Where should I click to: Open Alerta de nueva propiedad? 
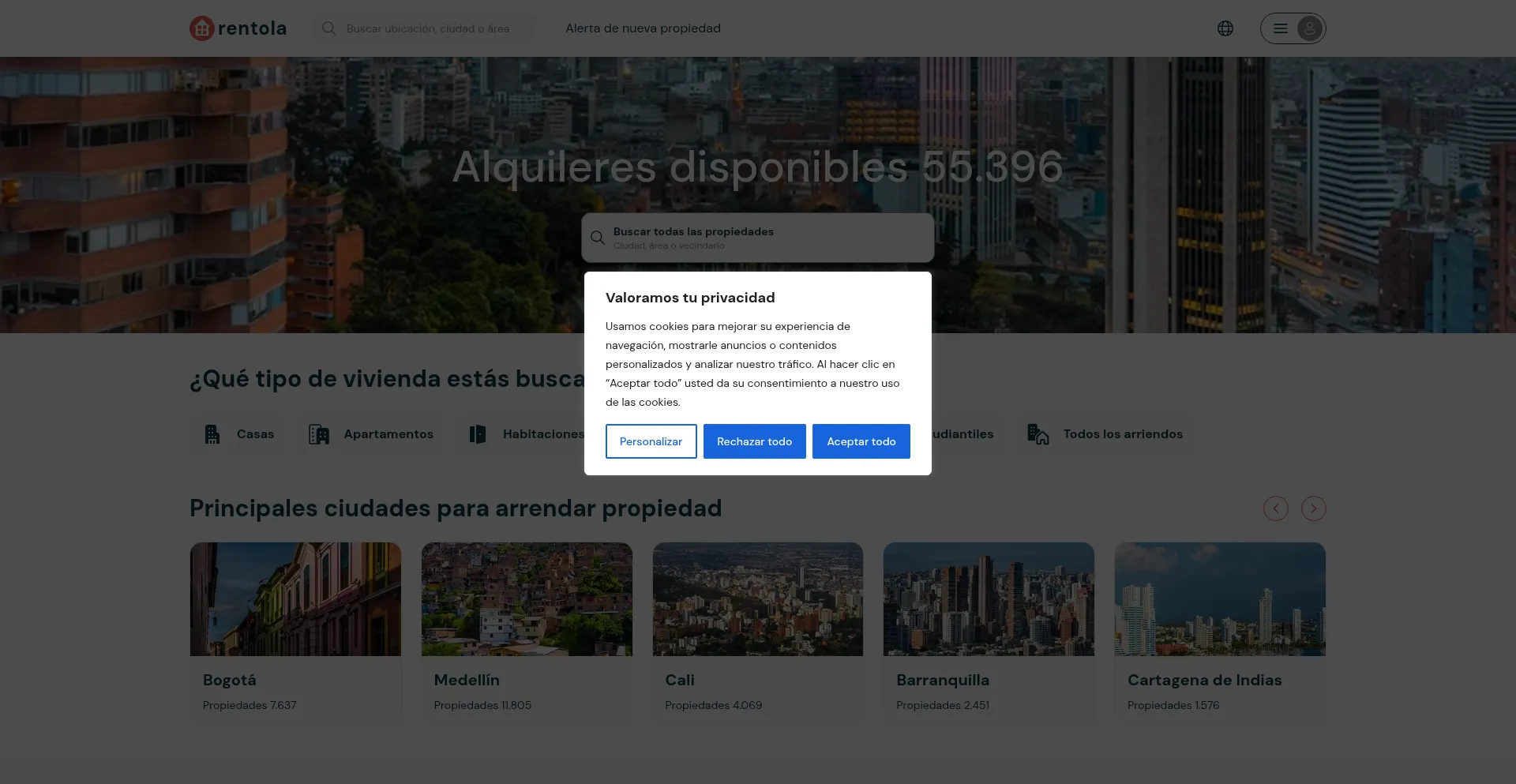coord(643,28)
